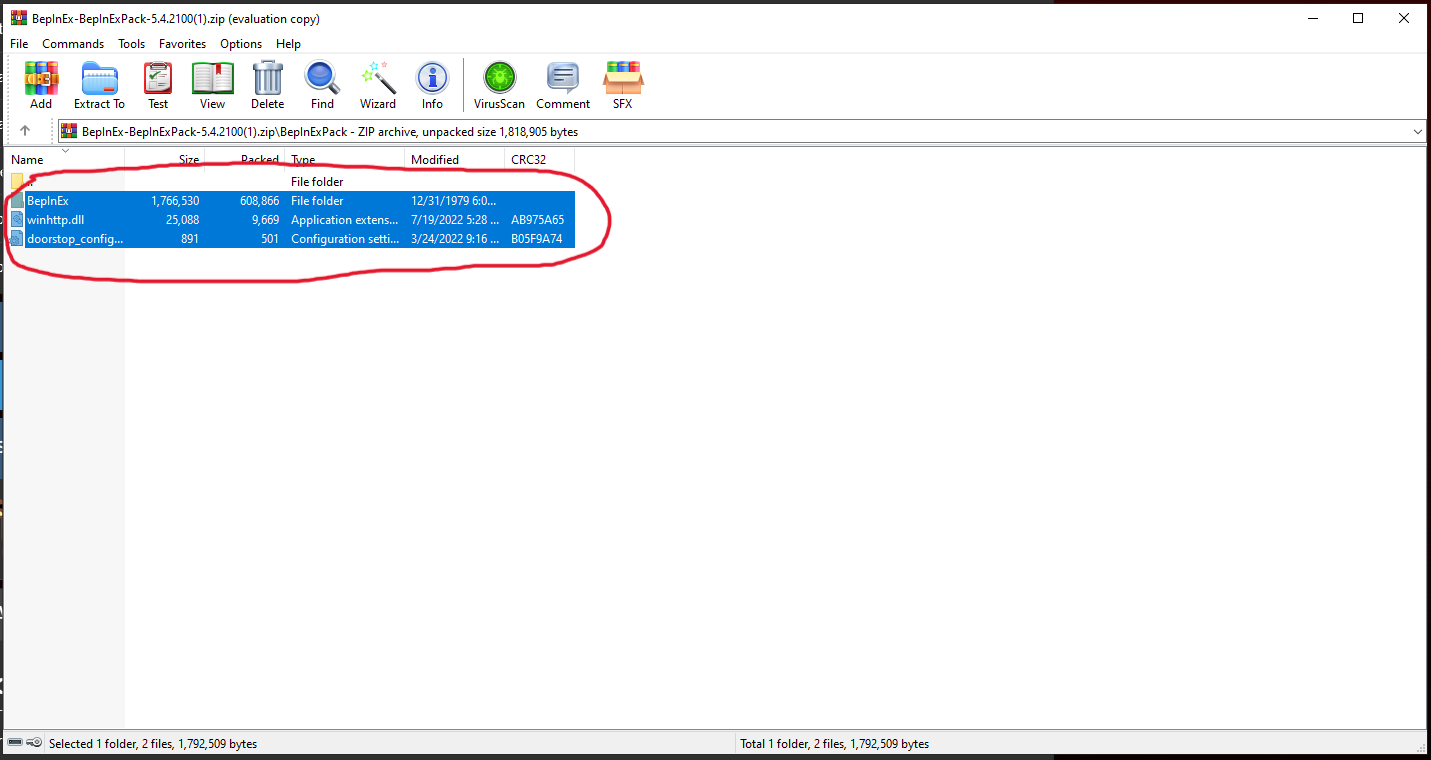Click the BepInEx folder icon

(17, 201)
